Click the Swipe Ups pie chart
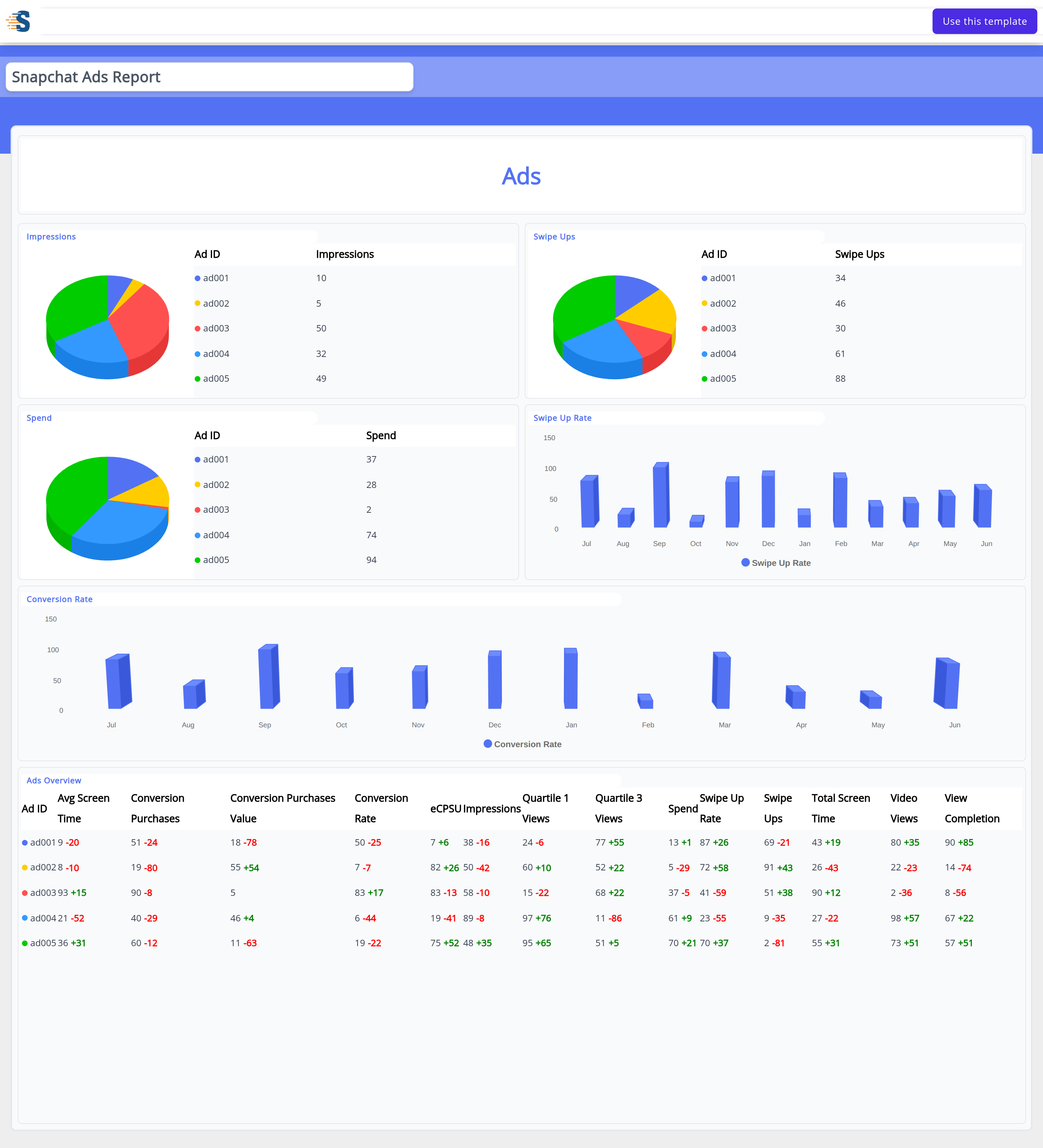The width and height of the screenshot is (1043, 1148). click(614, 327)
